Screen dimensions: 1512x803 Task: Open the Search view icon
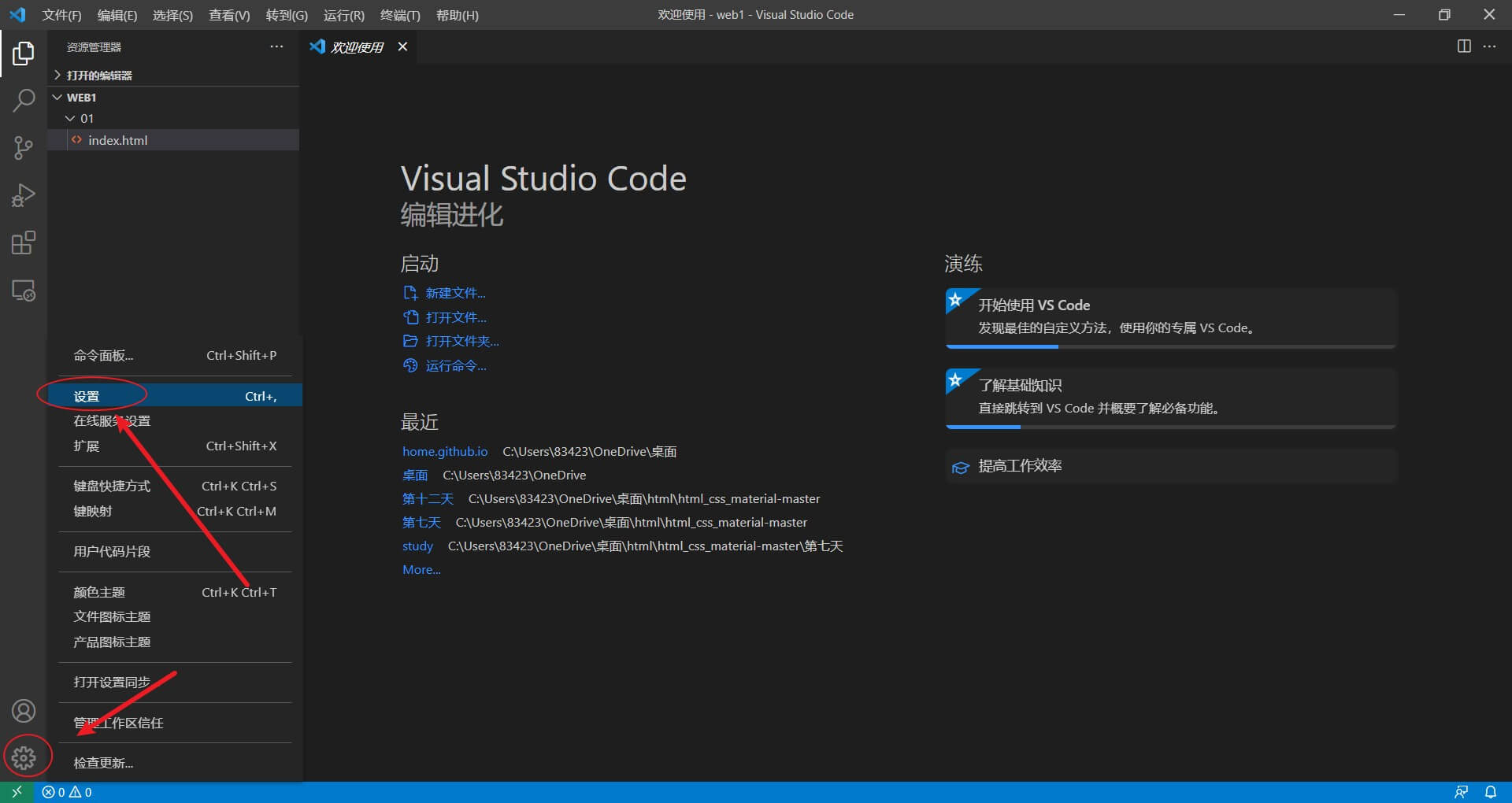tap(24, 101)
